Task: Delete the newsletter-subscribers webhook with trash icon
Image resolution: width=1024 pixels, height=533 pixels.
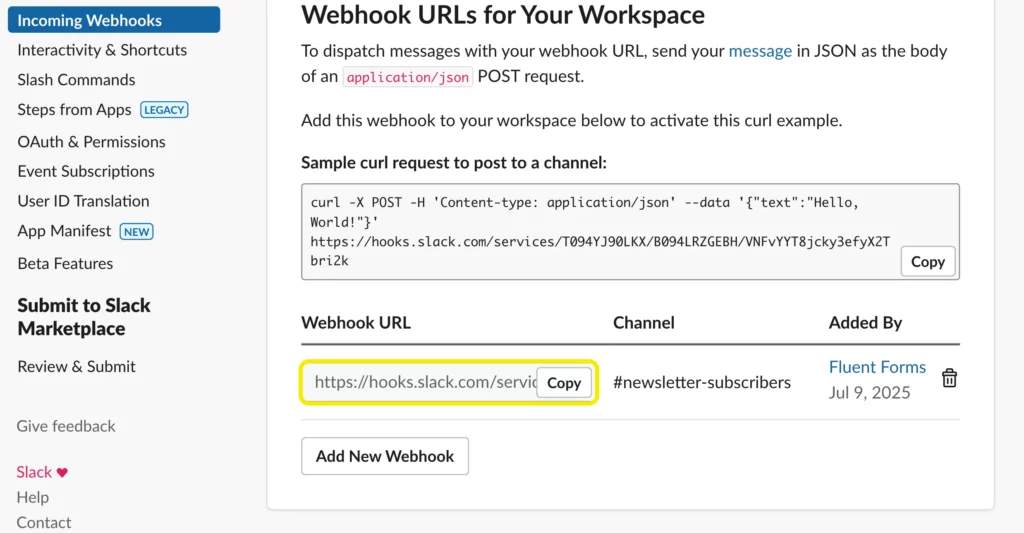Action: pyautogui.click(x=949, y=378)
